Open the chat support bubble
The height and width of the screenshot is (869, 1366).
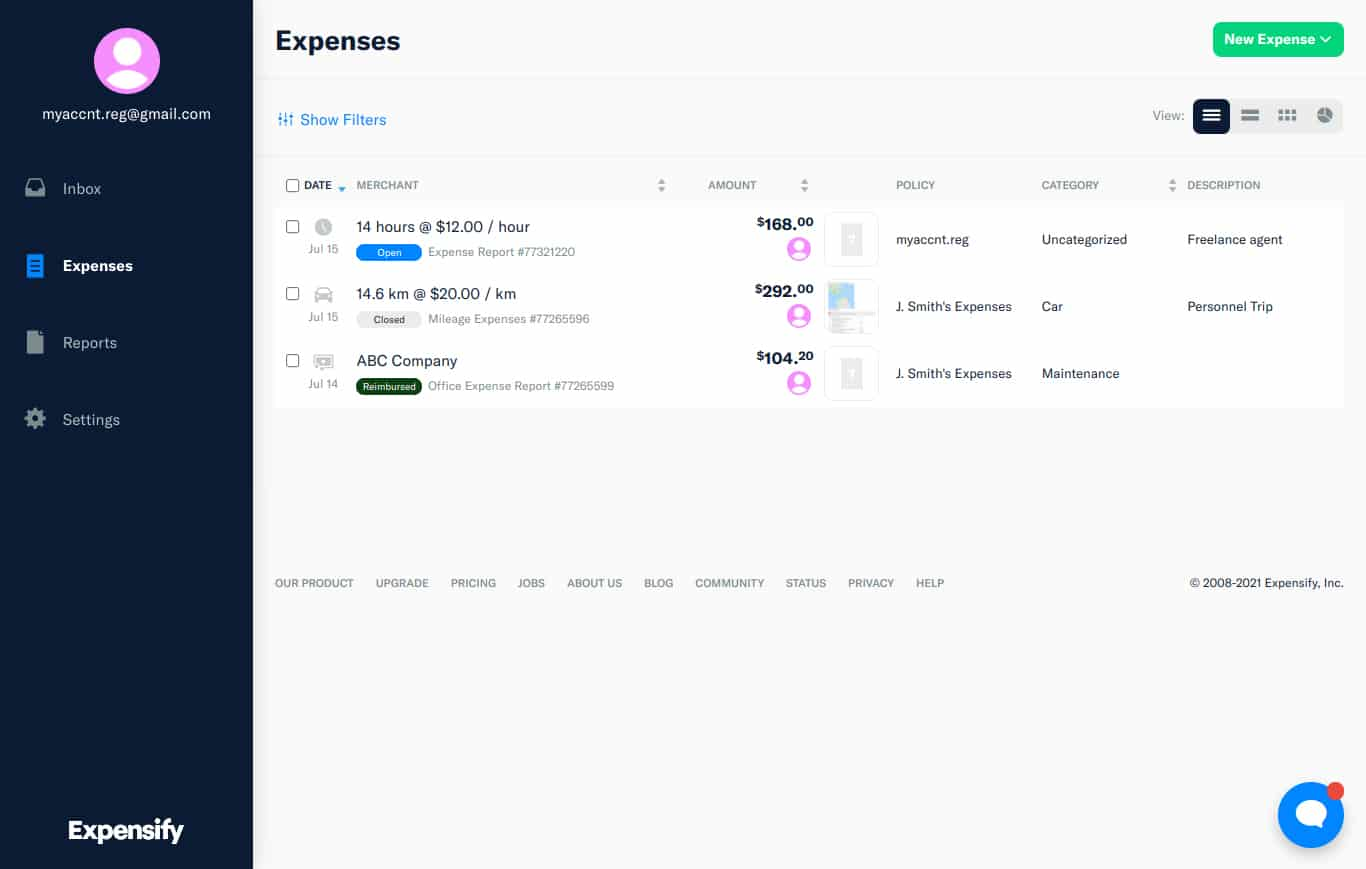tap(1310, 814)
